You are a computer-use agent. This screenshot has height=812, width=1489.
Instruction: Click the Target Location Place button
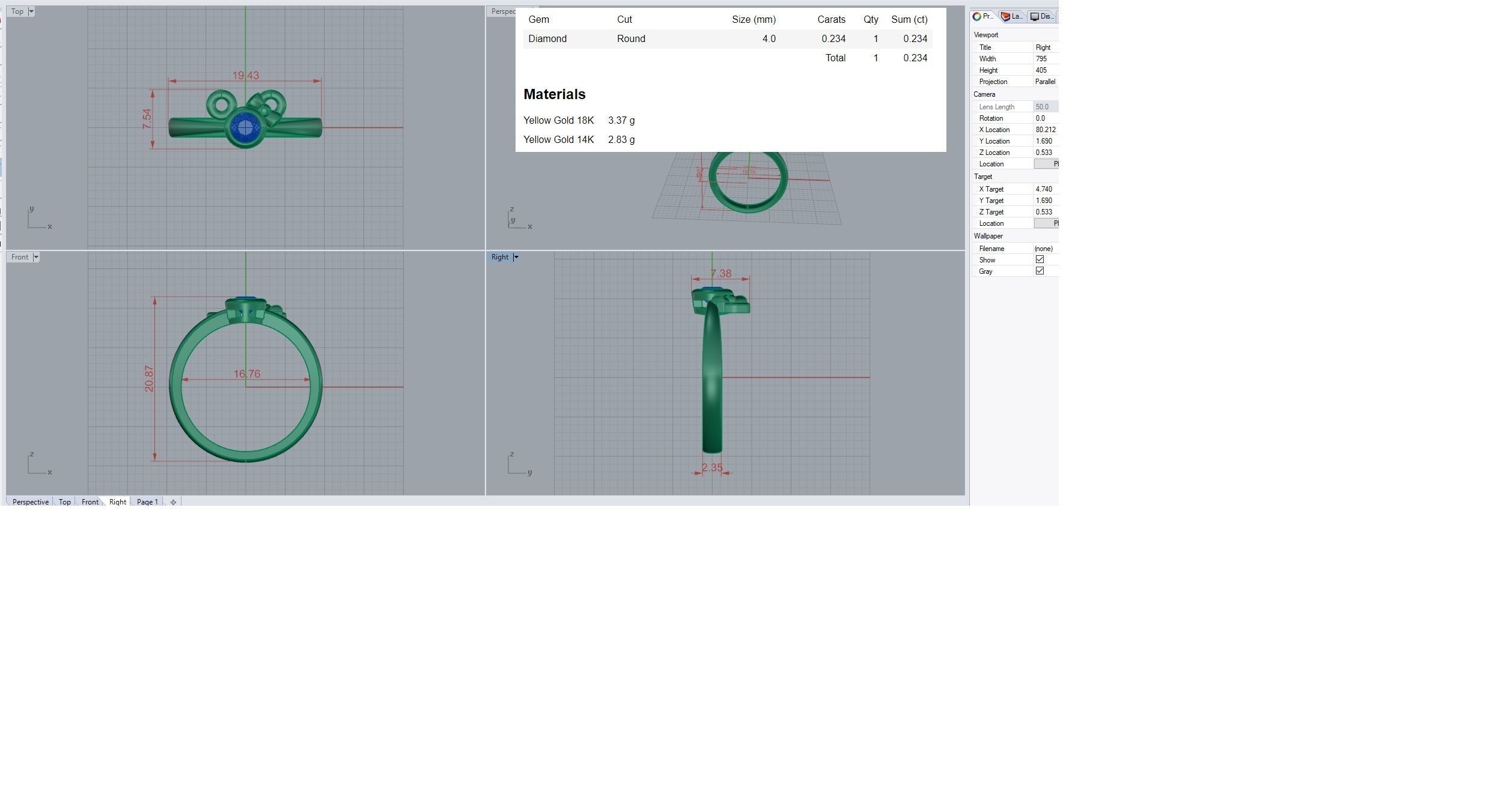[1047, 223]
